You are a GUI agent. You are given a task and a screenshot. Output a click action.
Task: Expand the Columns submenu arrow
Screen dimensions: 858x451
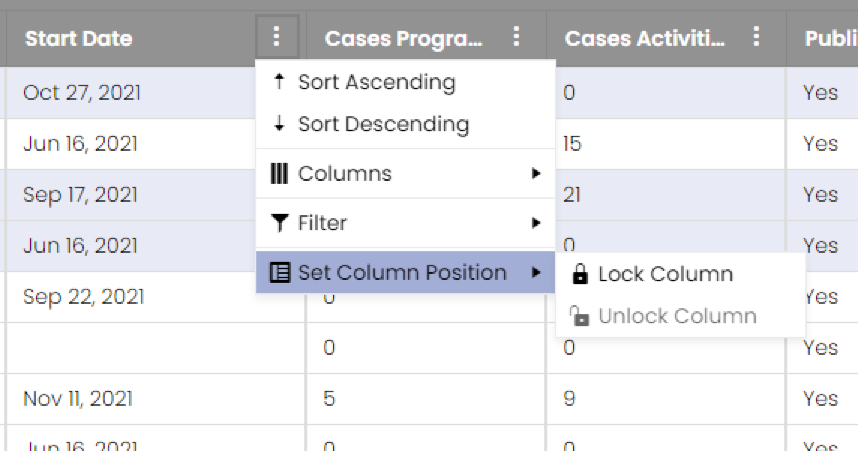pos(536,174)
